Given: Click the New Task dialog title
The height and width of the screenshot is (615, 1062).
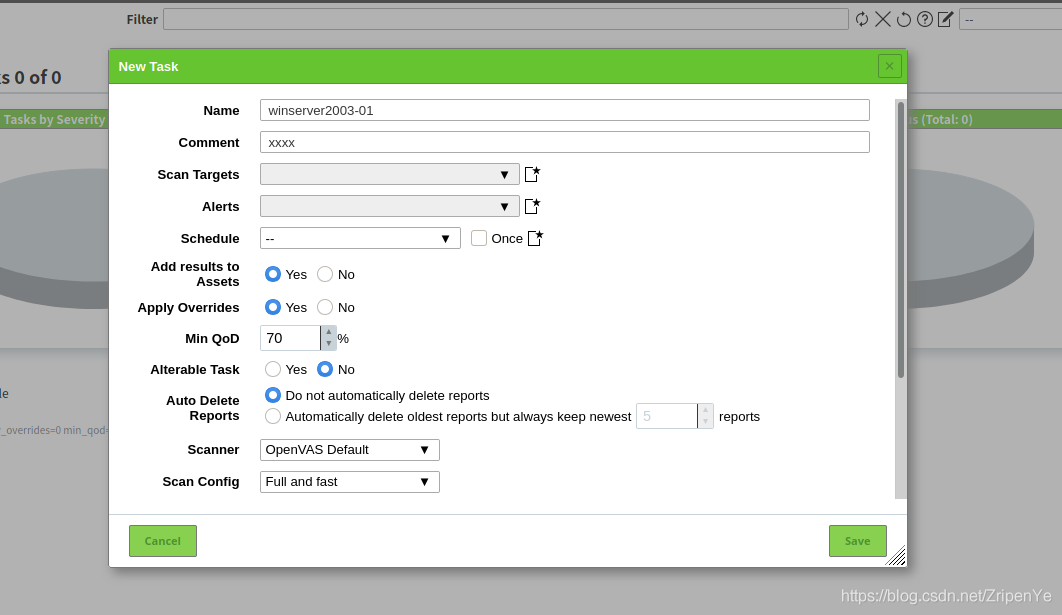Looking at the screenshot, I should coord(148,66).
